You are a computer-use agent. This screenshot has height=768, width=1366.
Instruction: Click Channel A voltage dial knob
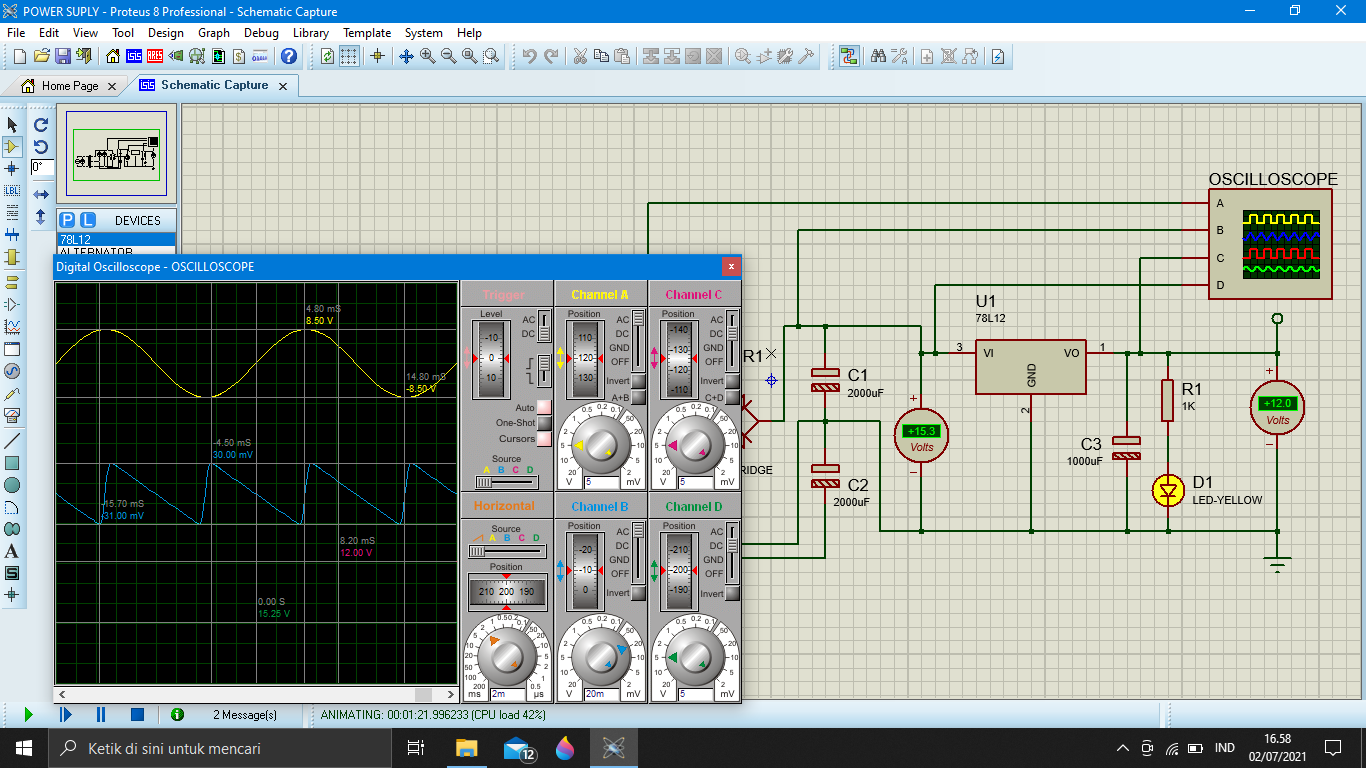pos(600,445)
